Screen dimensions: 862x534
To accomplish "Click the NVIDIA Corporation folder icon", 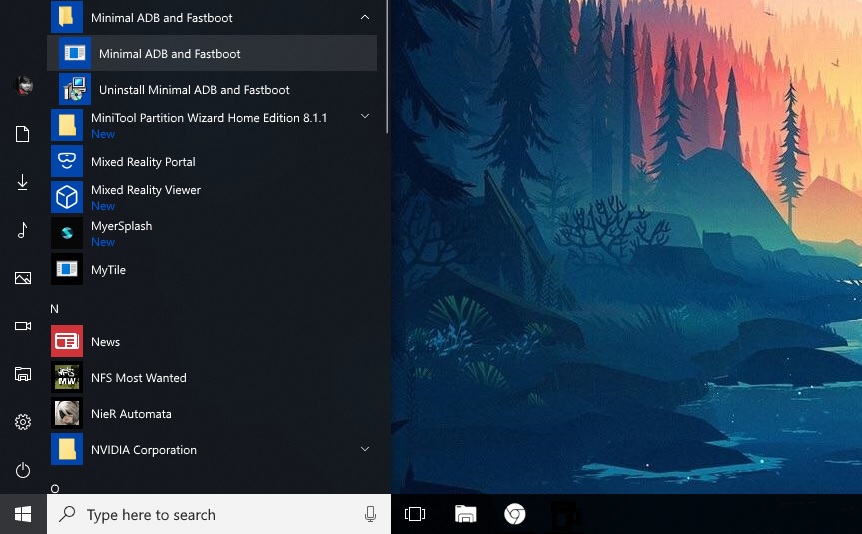I will (x=67, y=449).
